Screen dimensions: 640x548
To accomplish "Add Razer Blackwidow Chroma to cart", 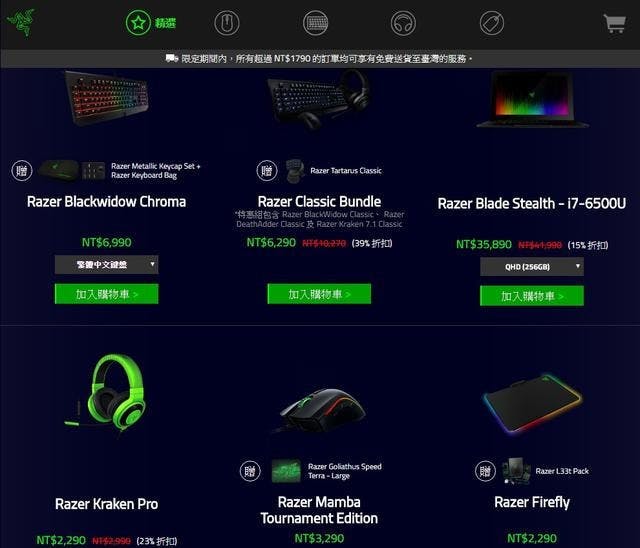I will 107,294.
